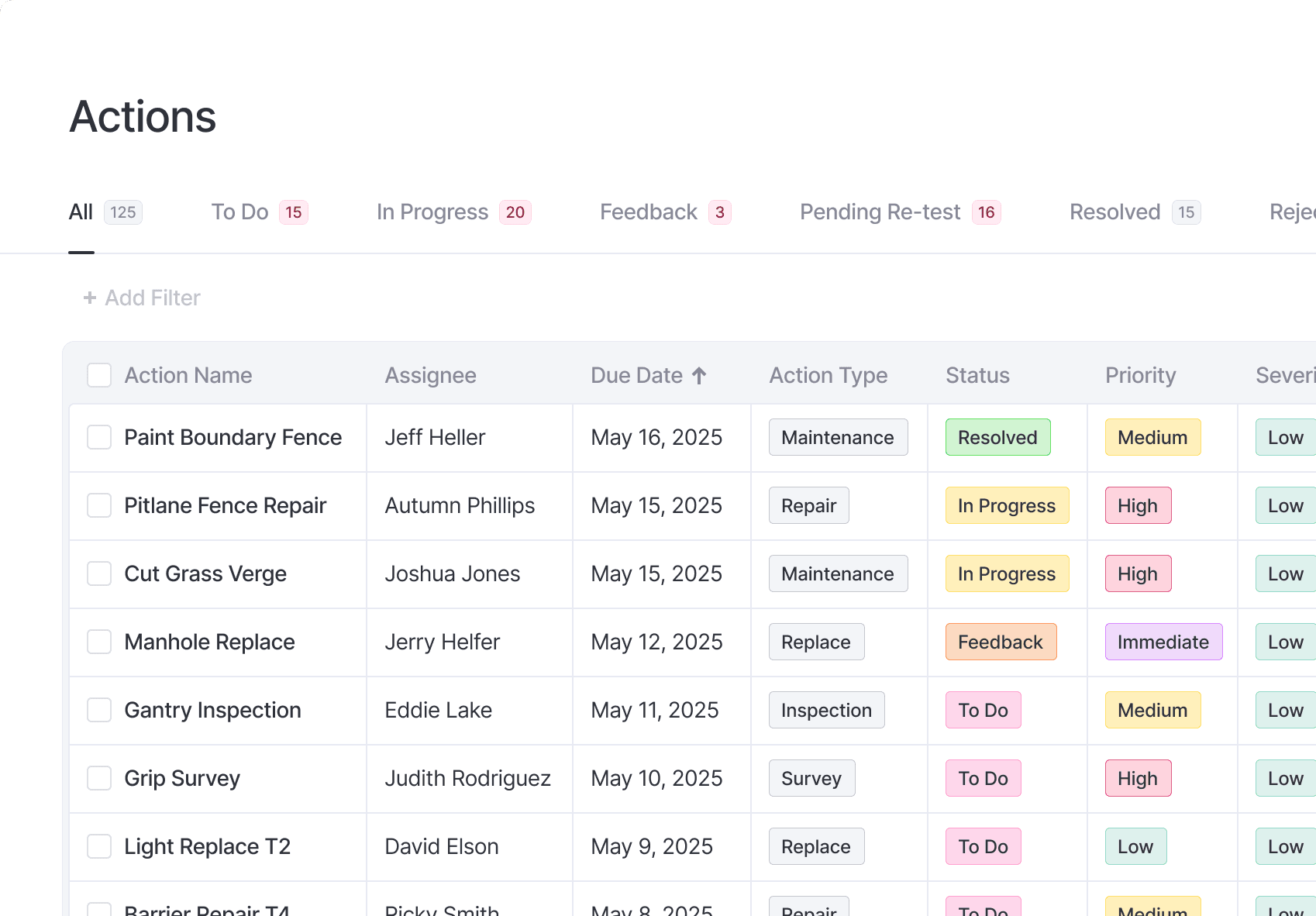Click assignee Judith Rodriguez
Viewport: 1316px width, 916px height.
click(467, 778)
